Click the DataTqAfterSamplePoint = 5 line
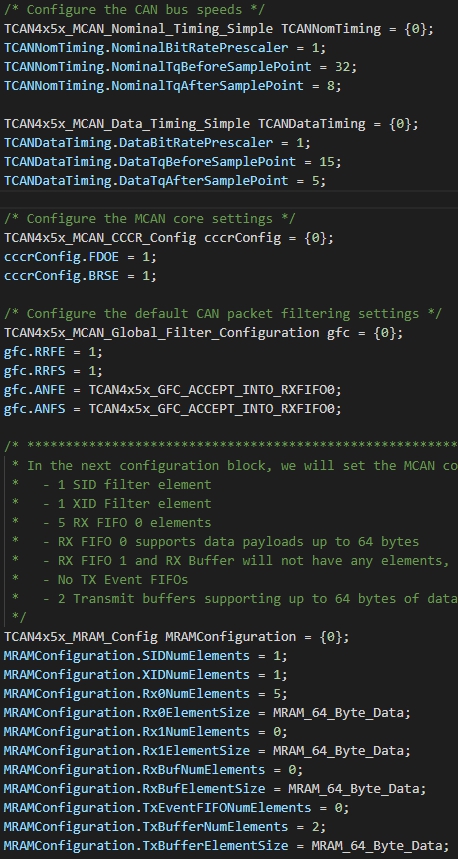The width and height of the screenshot is (458, 859). (165, 181)
